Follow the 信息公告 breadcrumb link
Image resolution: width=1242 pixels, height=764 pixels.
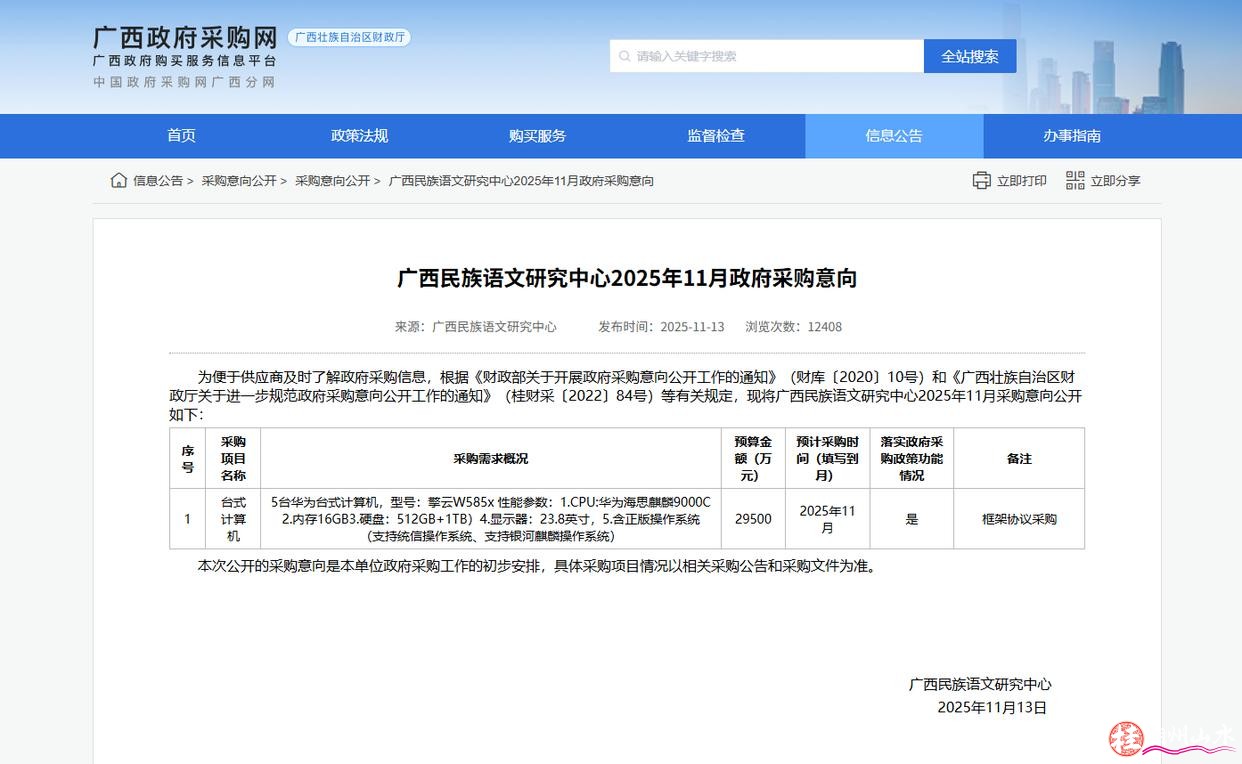[x=158, y=181]
